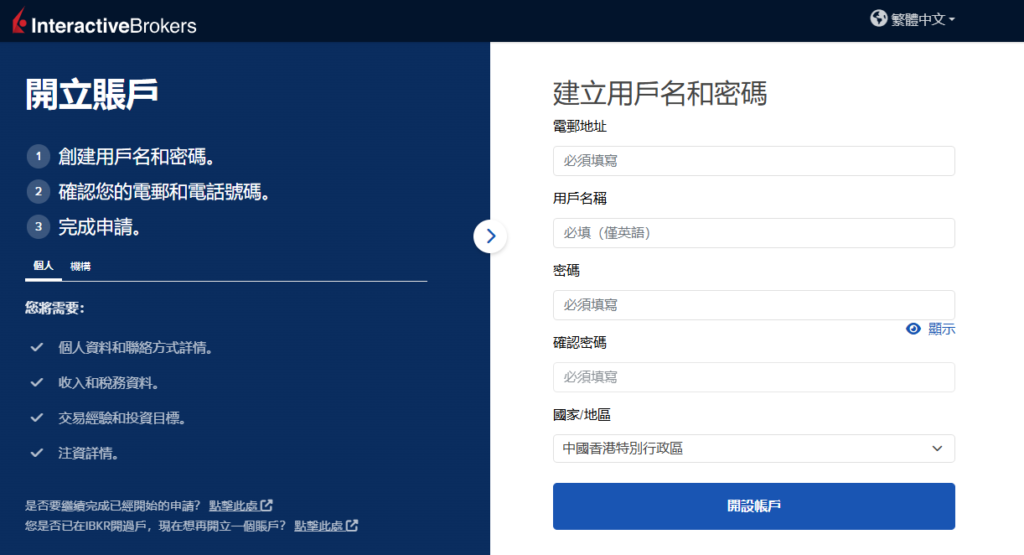Toggle the 顯示 password eye icon
Image resolution: width=1024 pixels, height=555 pixels.
pos(913,329)
